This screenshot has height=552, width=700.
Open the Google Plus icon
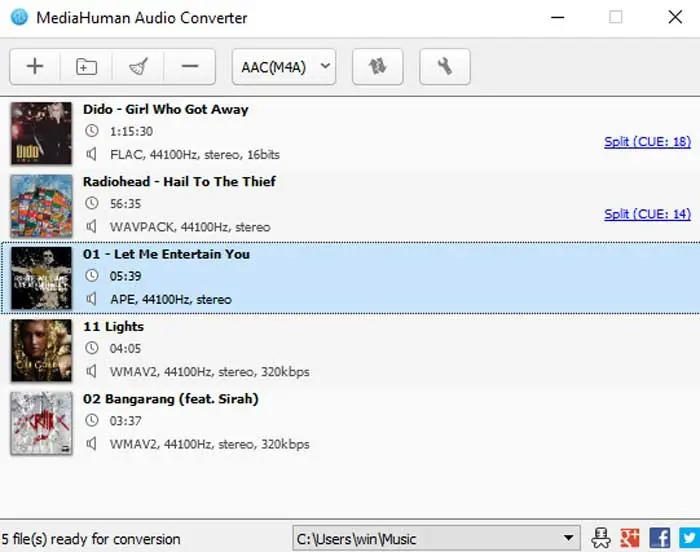point(629,538)
